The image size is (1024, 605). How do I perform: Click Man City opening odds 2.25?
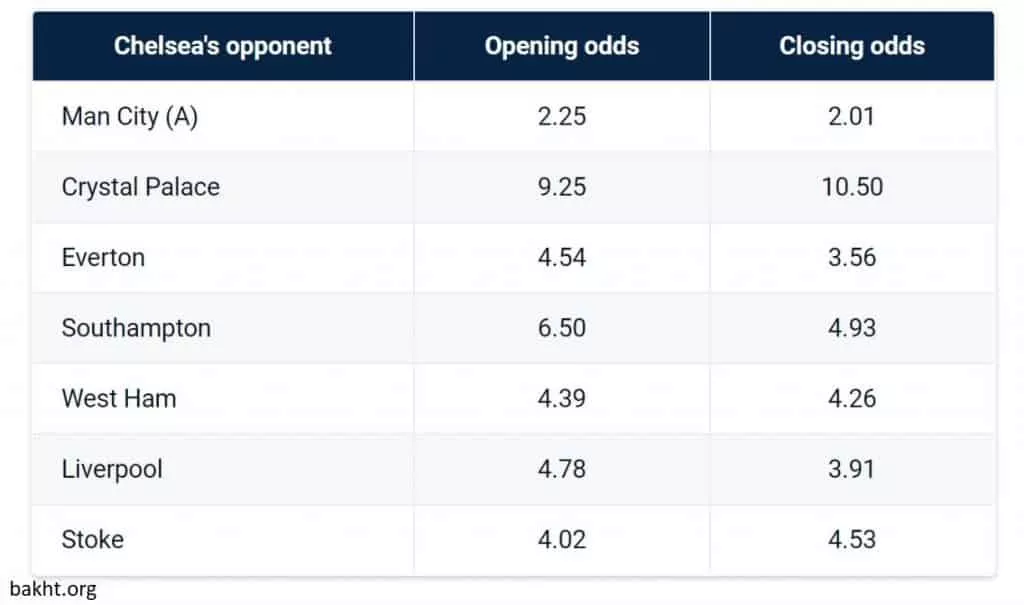coord(561,116)
